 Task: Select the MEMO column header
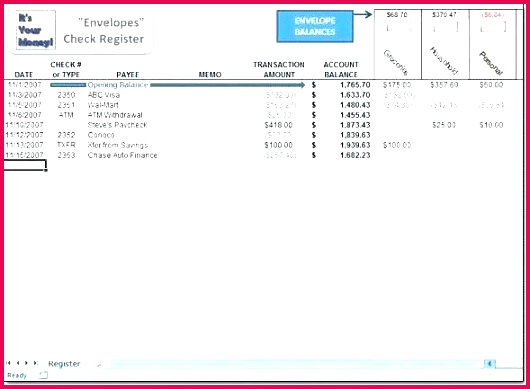[210, 74]
